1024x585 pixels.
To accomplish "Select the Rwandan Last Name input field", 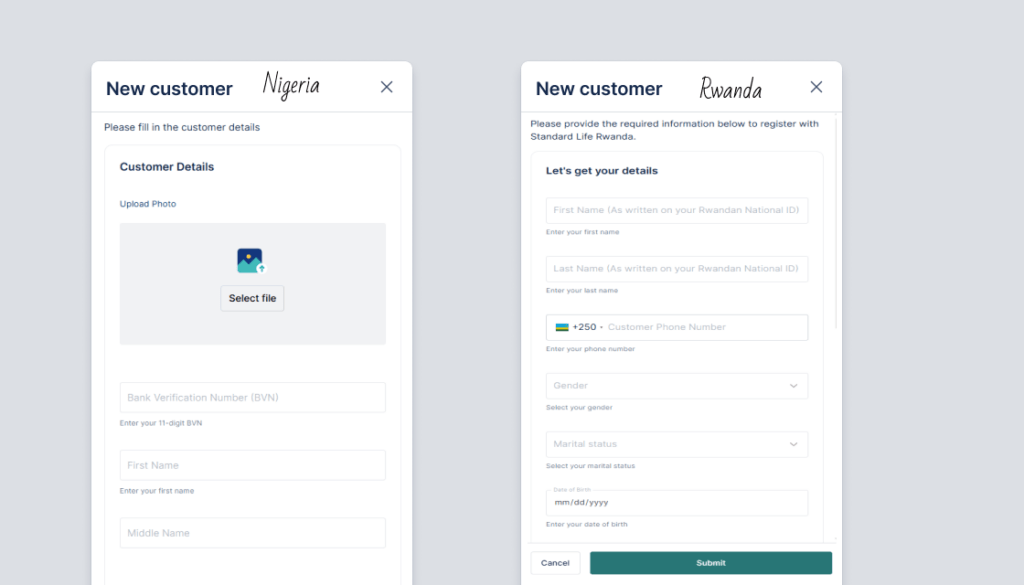I will tap(676, 269).
